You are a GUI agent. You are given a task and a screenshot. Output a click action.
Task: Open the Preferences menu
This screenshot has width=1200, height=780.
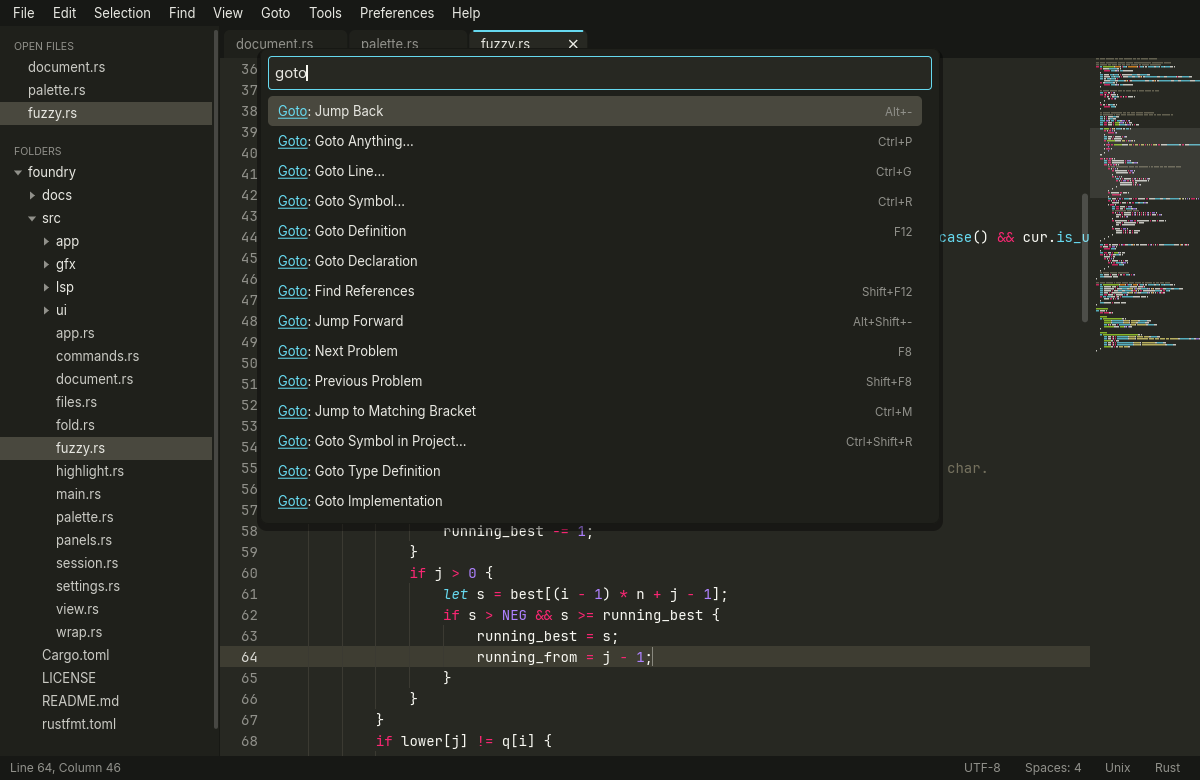pyautogui.click(x=397, y=13)
